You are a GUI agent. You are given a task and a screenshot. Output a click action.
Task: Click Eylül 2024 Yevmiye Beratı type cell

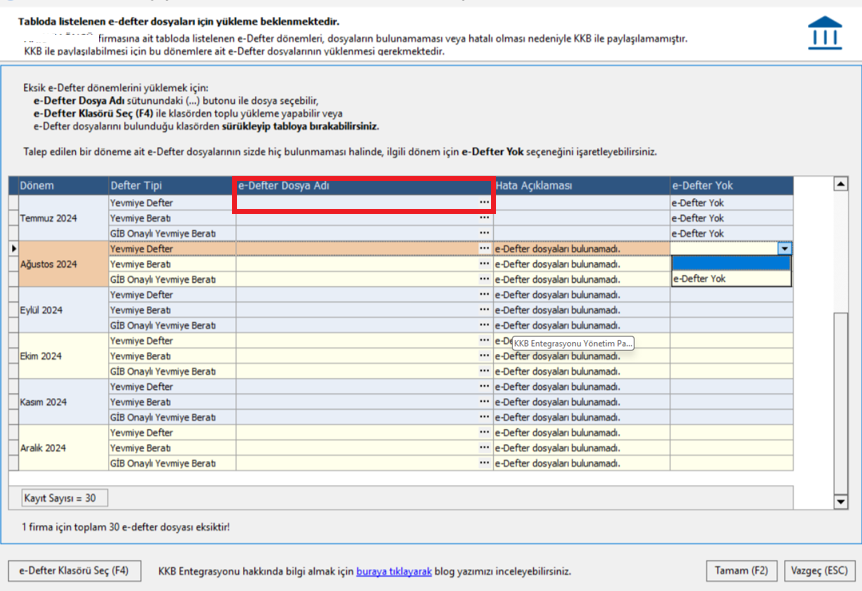click(172, 310)
